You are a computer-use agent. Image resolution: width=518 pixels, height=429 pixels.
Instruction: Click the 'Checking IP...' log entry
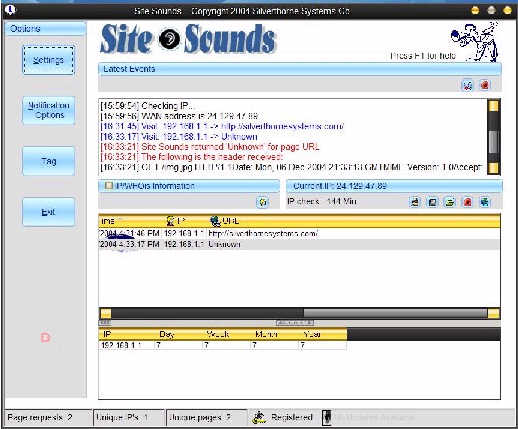point(147,106)
